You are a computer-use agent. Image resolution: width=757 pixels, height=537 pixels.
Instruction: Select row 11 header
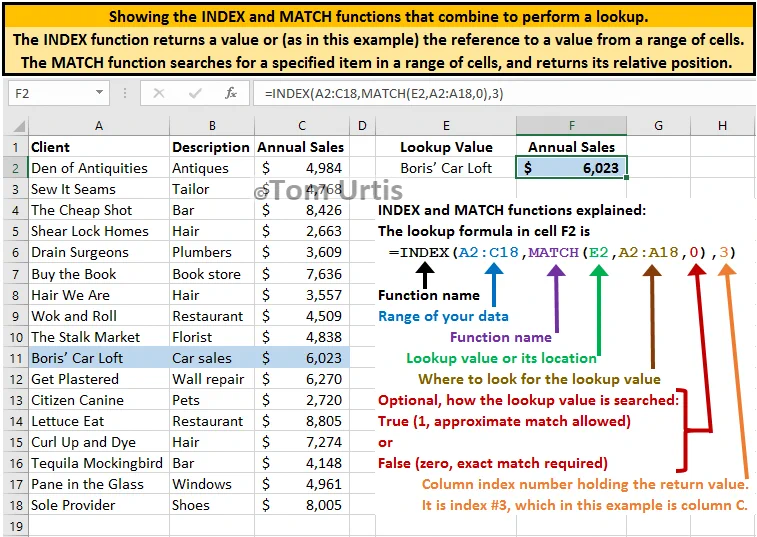coord(16,358)
